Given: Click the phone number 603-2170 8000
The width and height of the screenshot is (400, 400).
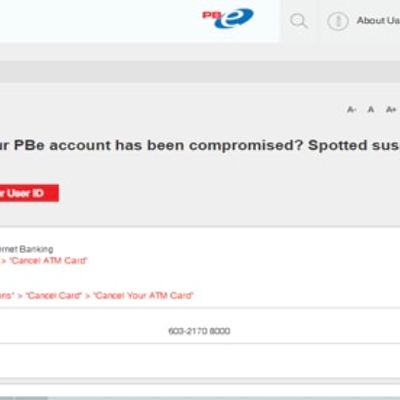Looking at the screenshot, I should click(x=199, y=331).
